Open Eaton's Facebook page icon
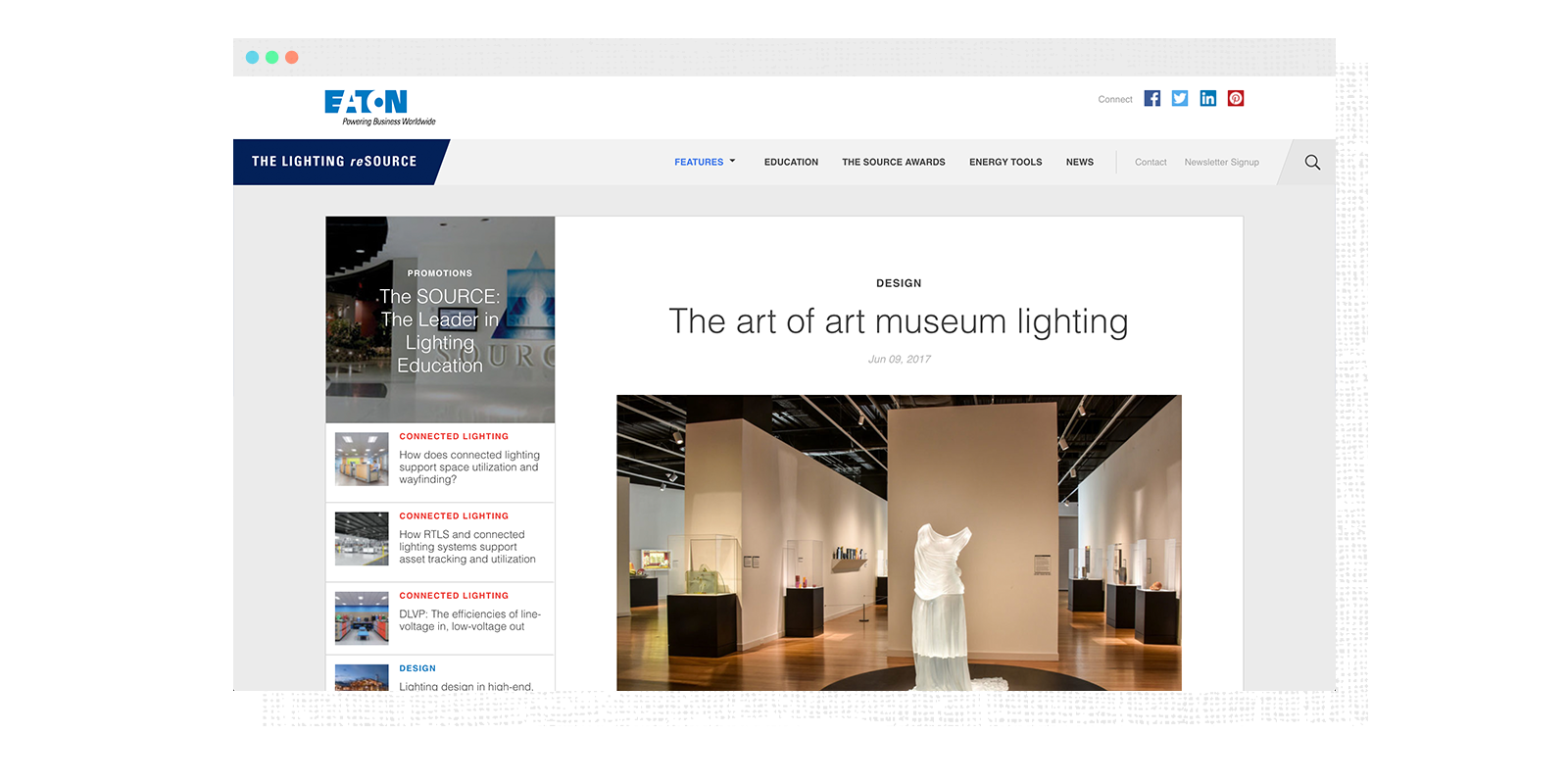1568x784 pixels. coord(1152,99)
